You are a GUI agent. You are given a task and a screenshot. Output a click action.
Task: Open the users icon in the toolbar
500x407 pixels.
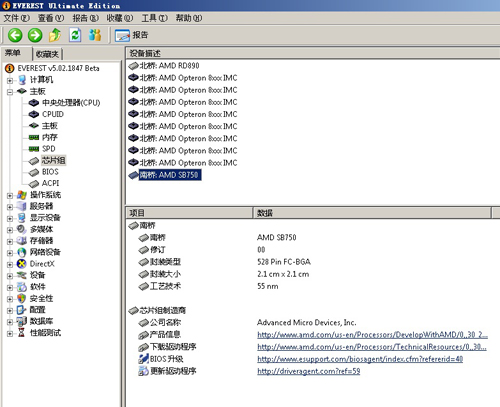click(95, 35)
